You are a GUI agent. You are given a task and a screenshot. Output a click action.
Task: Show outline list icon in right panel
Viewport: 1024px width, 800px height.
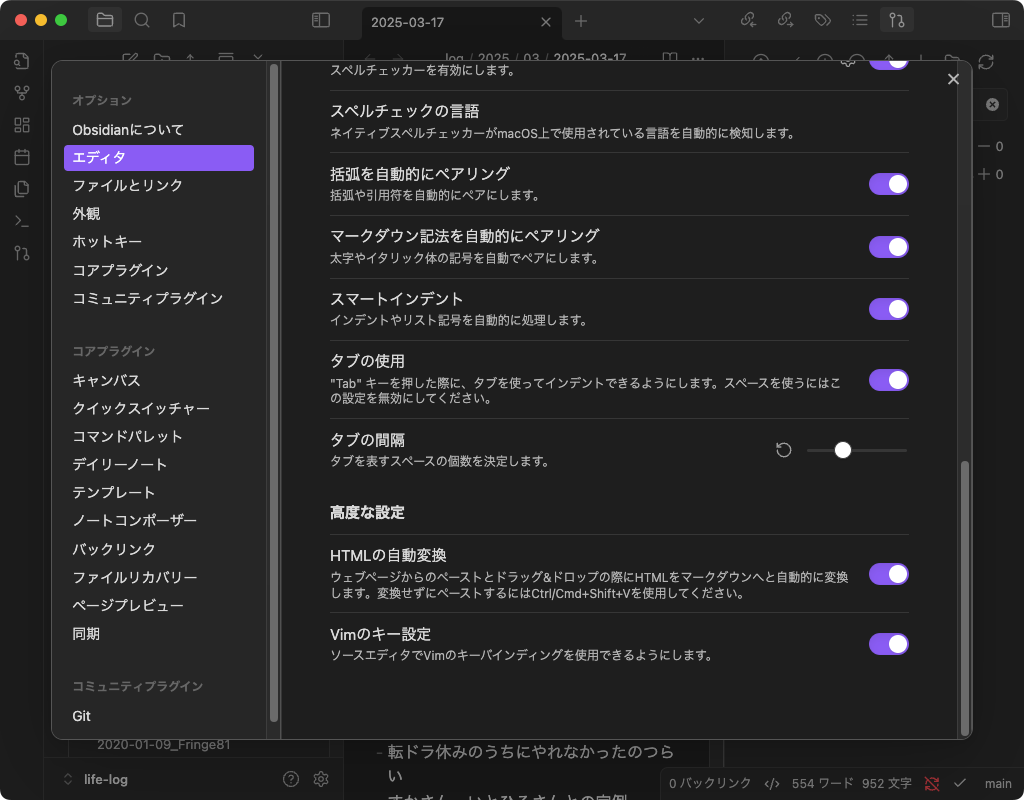(860, 20)
